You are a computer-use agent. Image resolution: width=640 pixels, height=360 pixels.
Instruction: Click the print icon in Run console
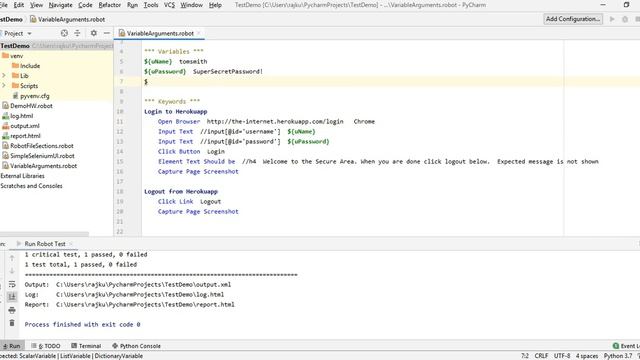(12, 310)
